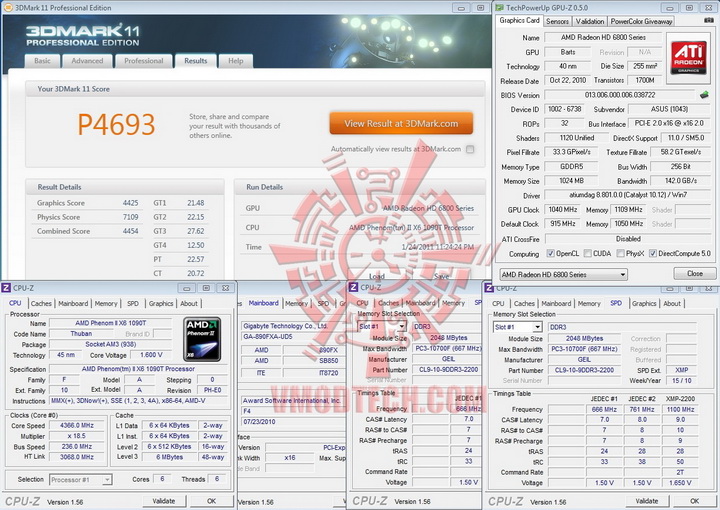This screenshot has width=720, height=510.
Task: Click the Close button in GPU-Z
Action: tap(695, 274)
